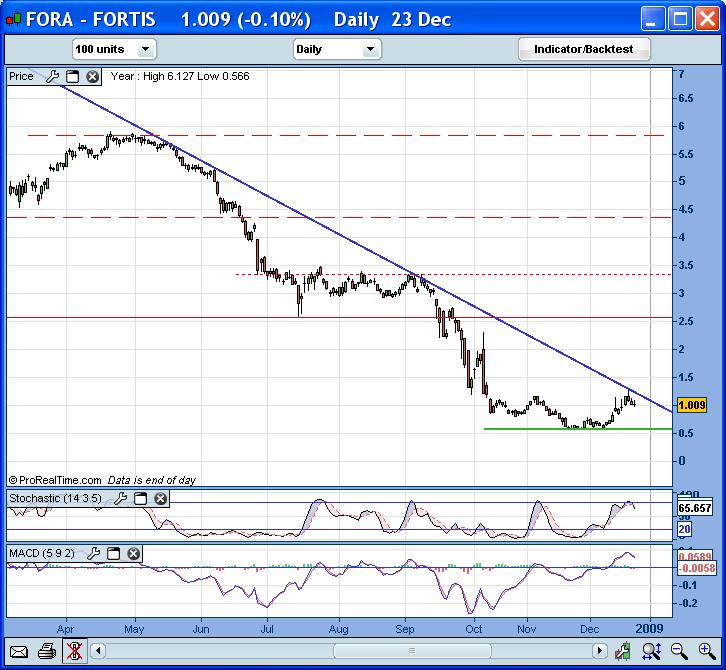Select the green horizontal support line
726x670 pixels.
pyautogui.click(x=578, y=429)
